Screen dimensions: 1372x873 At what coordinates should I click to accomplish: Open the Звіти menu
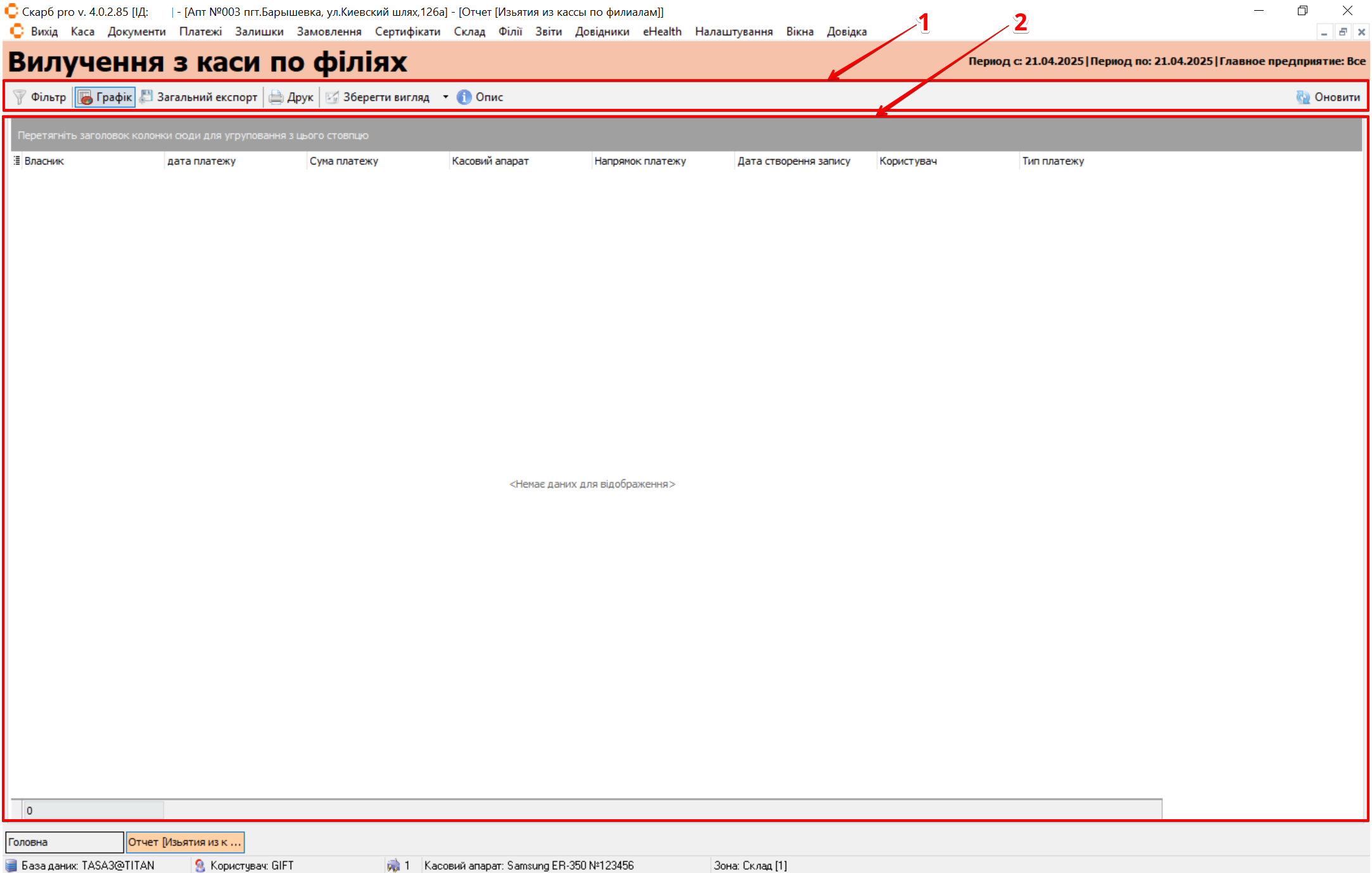(548, 32)
